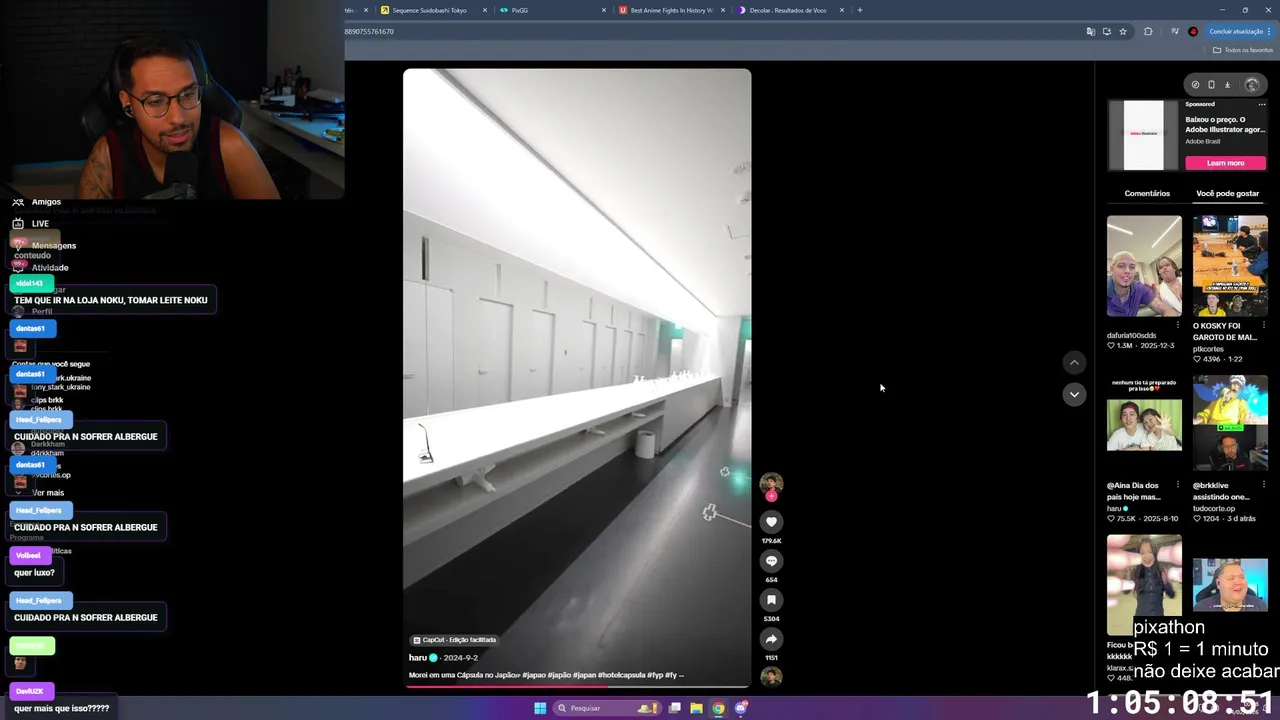This screenshot has height=720, width=1280.
Task: Open the browser extensions puzzle icon
Action: (x=1148, y=31)
